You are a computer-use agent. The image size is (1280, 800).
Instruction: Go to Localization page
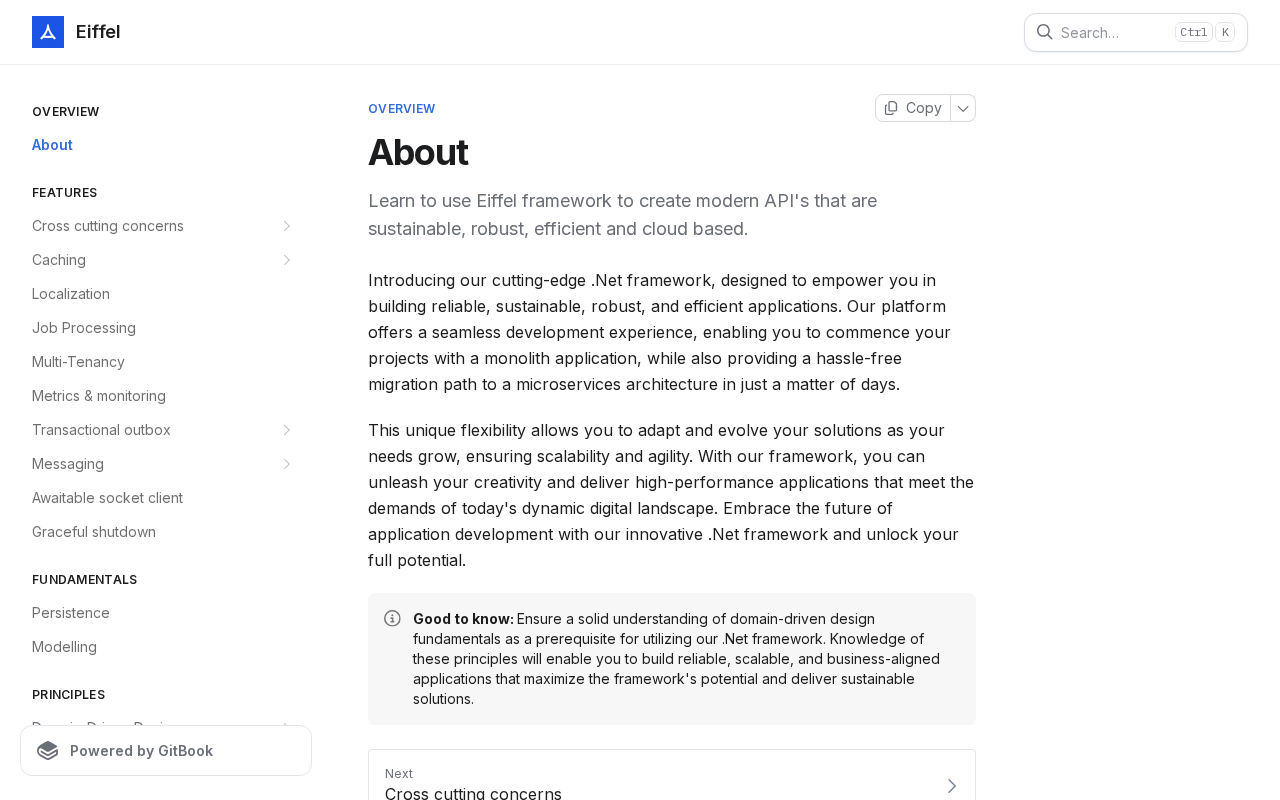coord(71,294)
